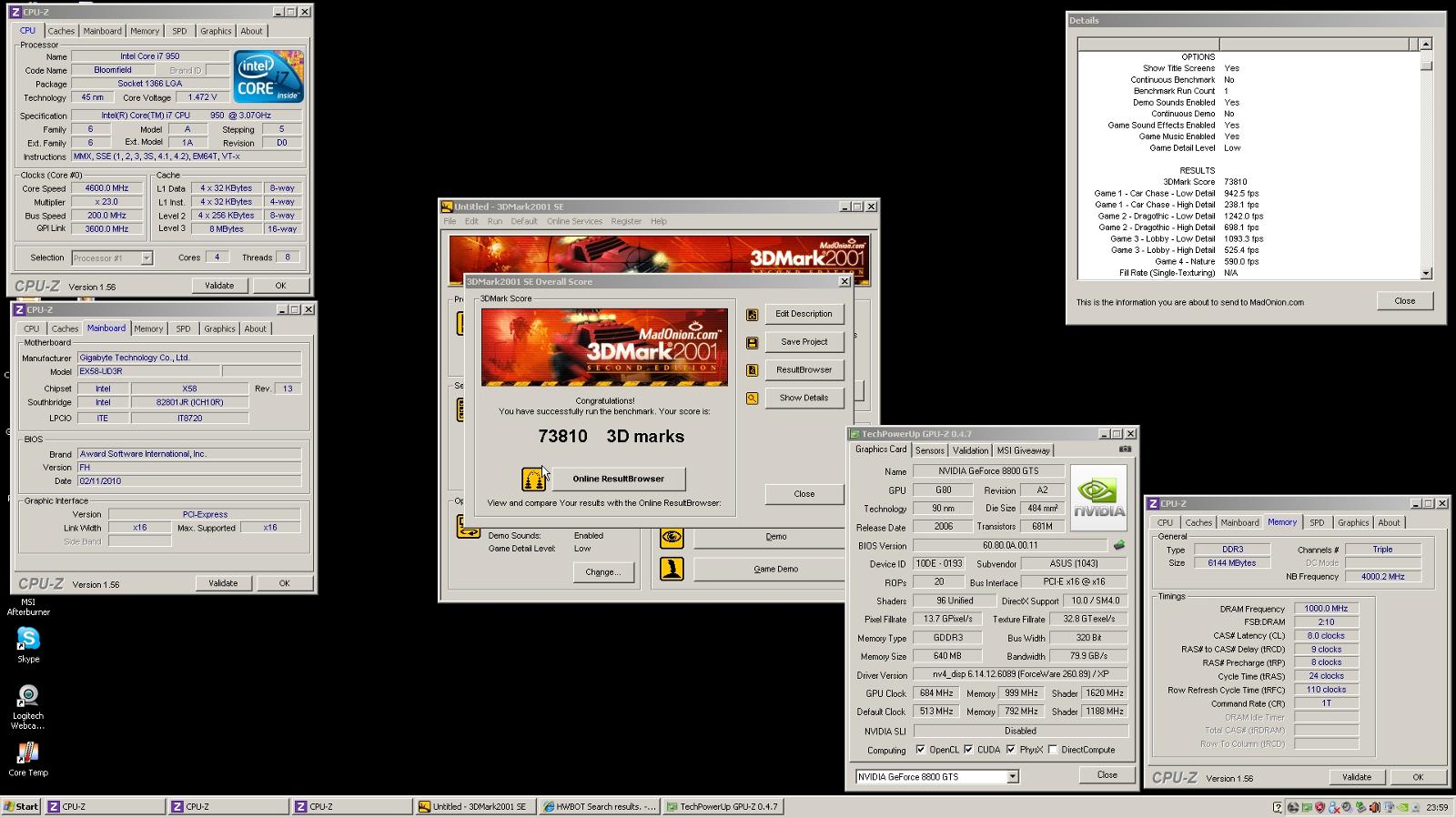Click the Demo eye icon in 3DMark
Image resolution: width=1456 pixels, height=818 pixels.
(672, 537)
